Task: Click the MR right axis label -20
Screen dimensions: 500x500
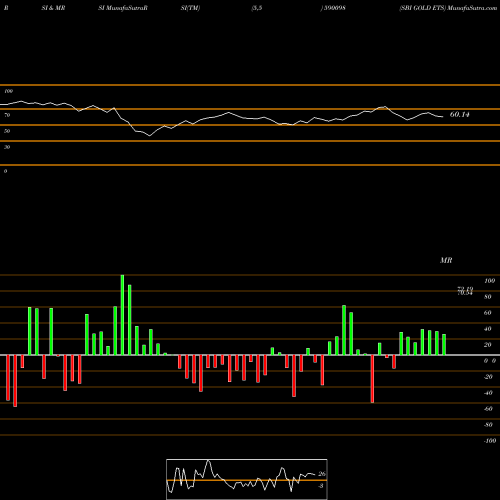Action: tap(488, 377)
